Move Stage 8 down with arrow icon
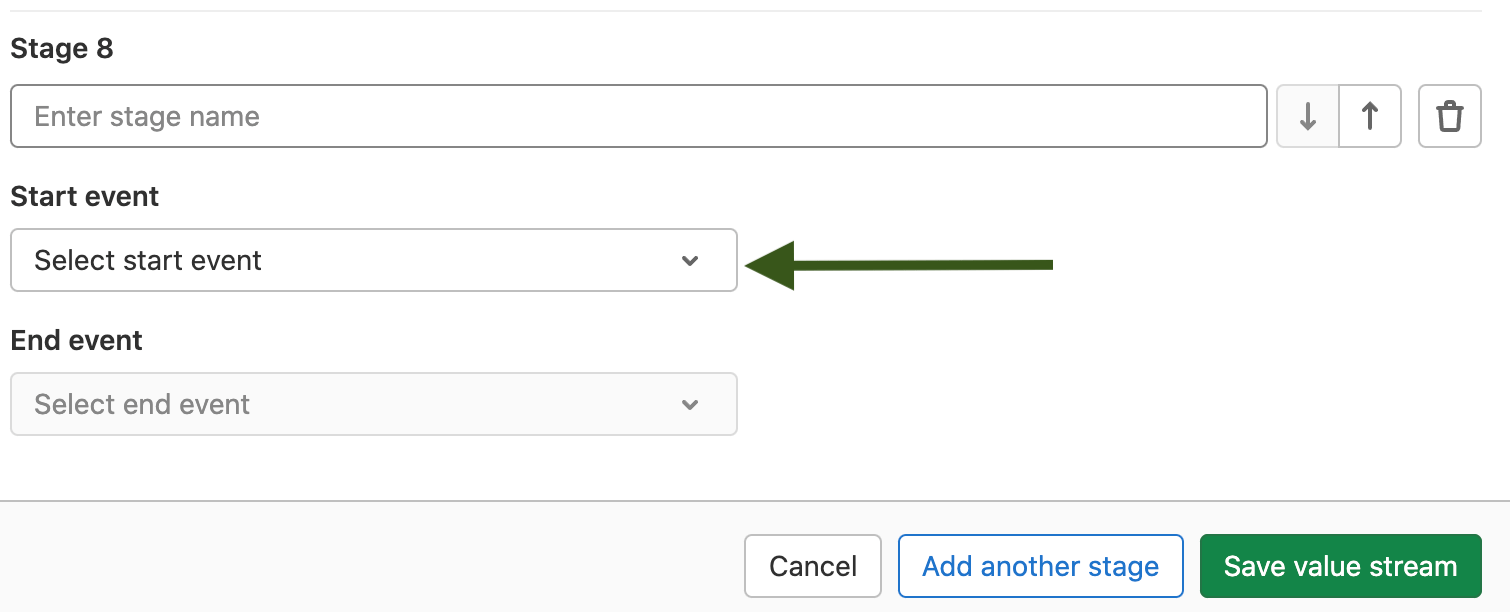This screenshot has width=1510, height=612. [x=1308, y=117]
